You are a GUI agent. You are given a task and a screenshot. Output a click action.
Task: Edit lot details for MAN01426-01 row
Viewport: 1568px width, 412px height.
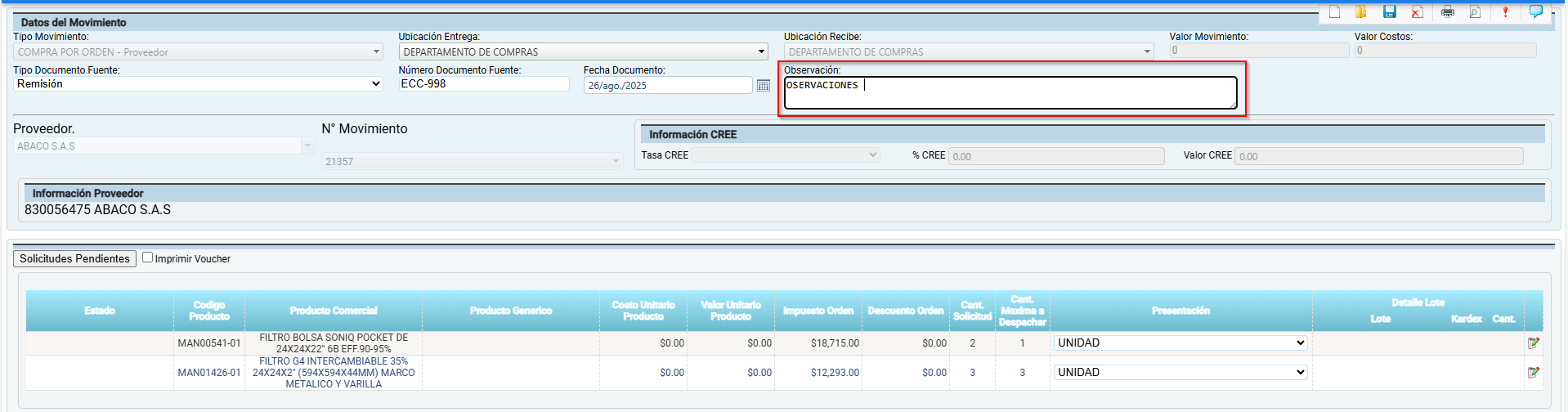click(1533, 373)
